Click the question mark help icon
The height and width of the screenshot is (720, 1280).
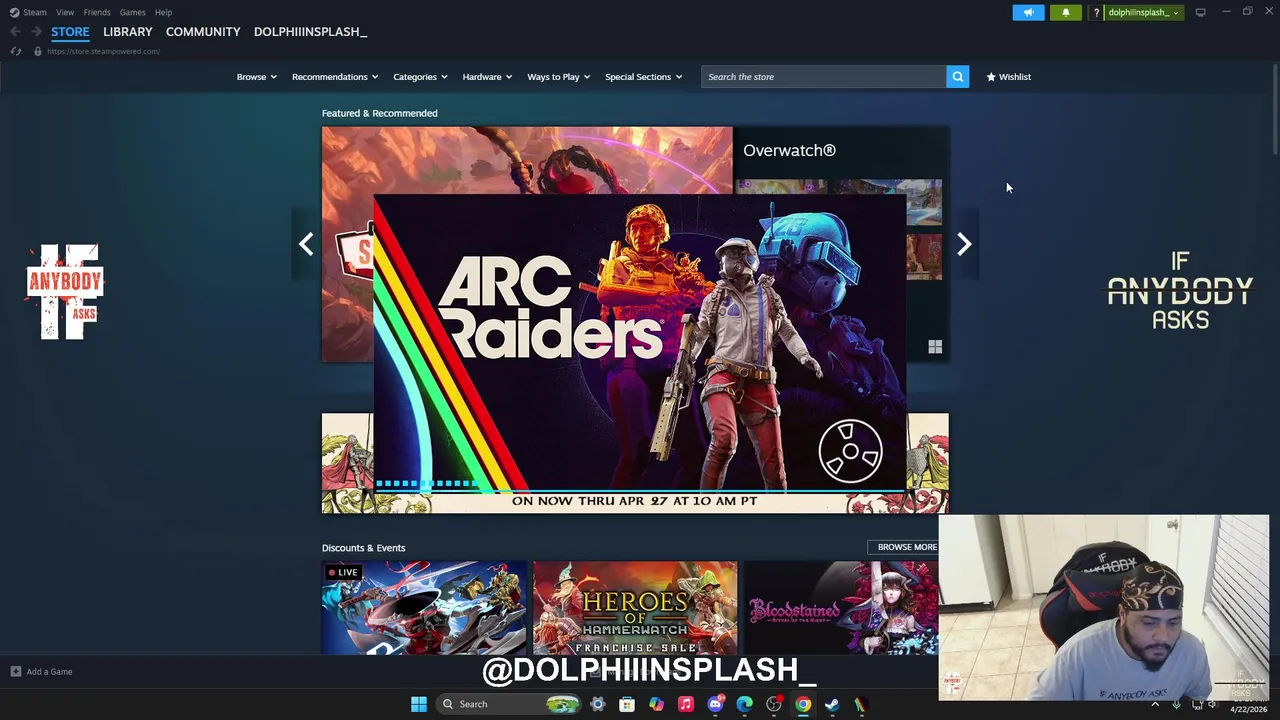tap(1096, 12)
